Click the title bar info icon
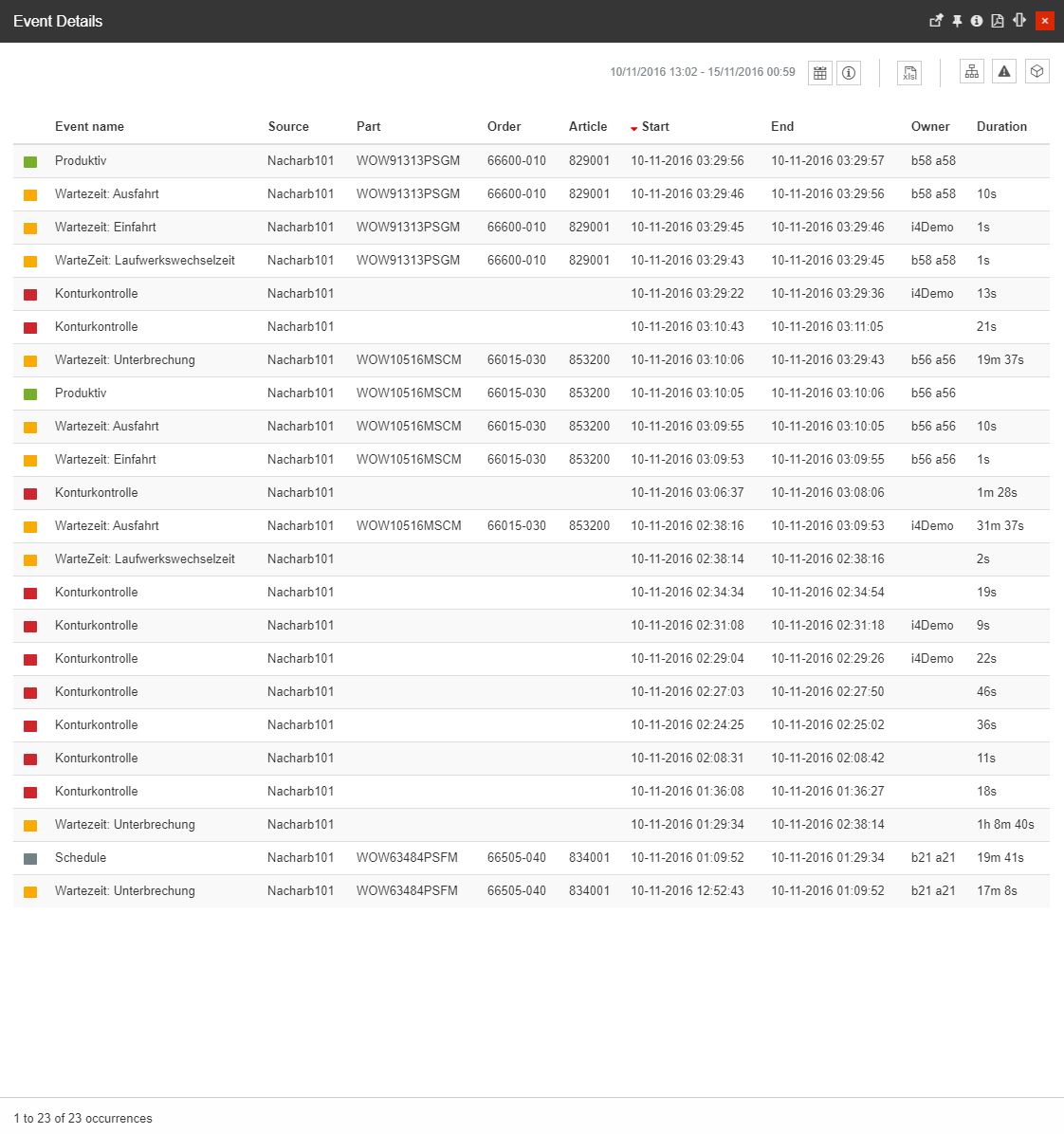This screenshot has height=1134, width=1064. coord(977,21)
